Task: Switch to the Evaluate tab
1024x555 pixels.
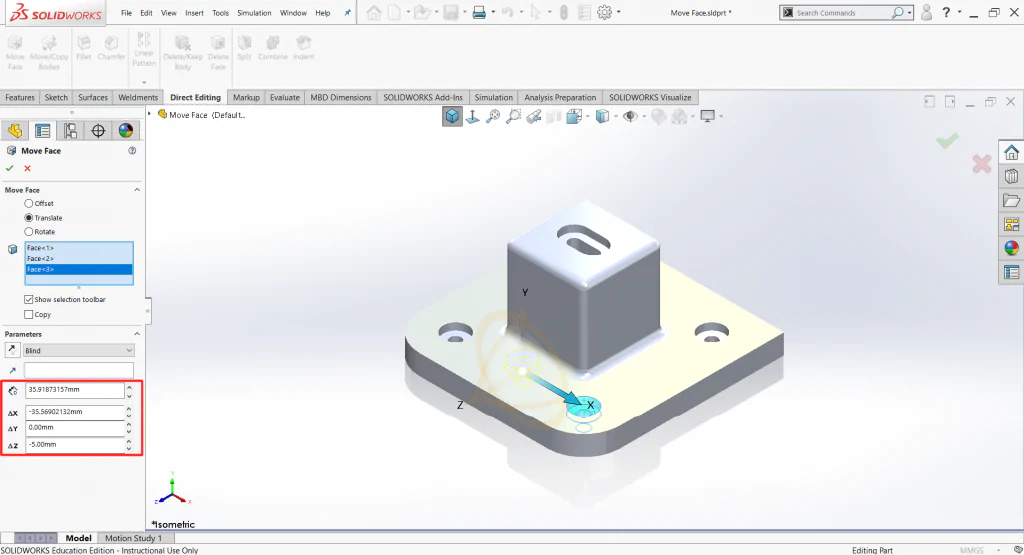Action: pyautogui.click(x=285, y=97)
